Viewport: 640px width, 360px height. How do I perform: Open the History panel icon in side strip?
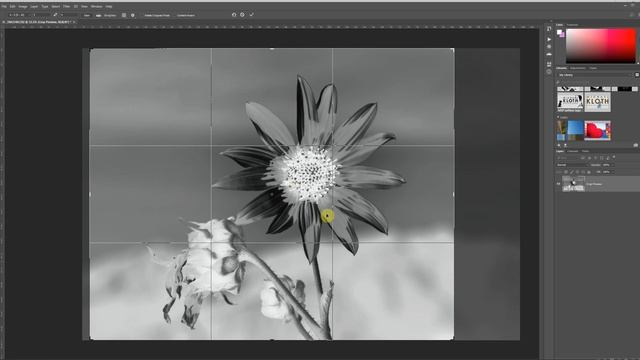coord(549,29)
